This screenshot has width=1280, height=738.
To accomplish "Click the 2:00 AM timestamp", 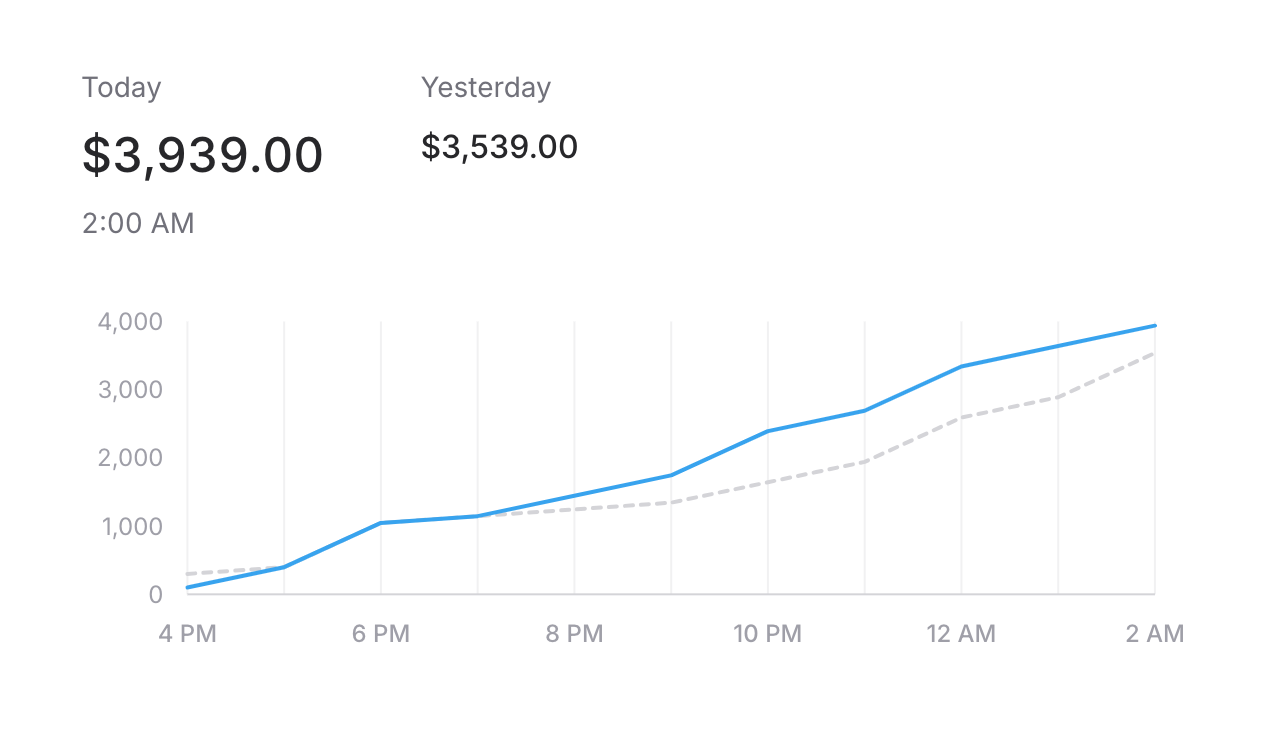I will [x=138, y=223].
